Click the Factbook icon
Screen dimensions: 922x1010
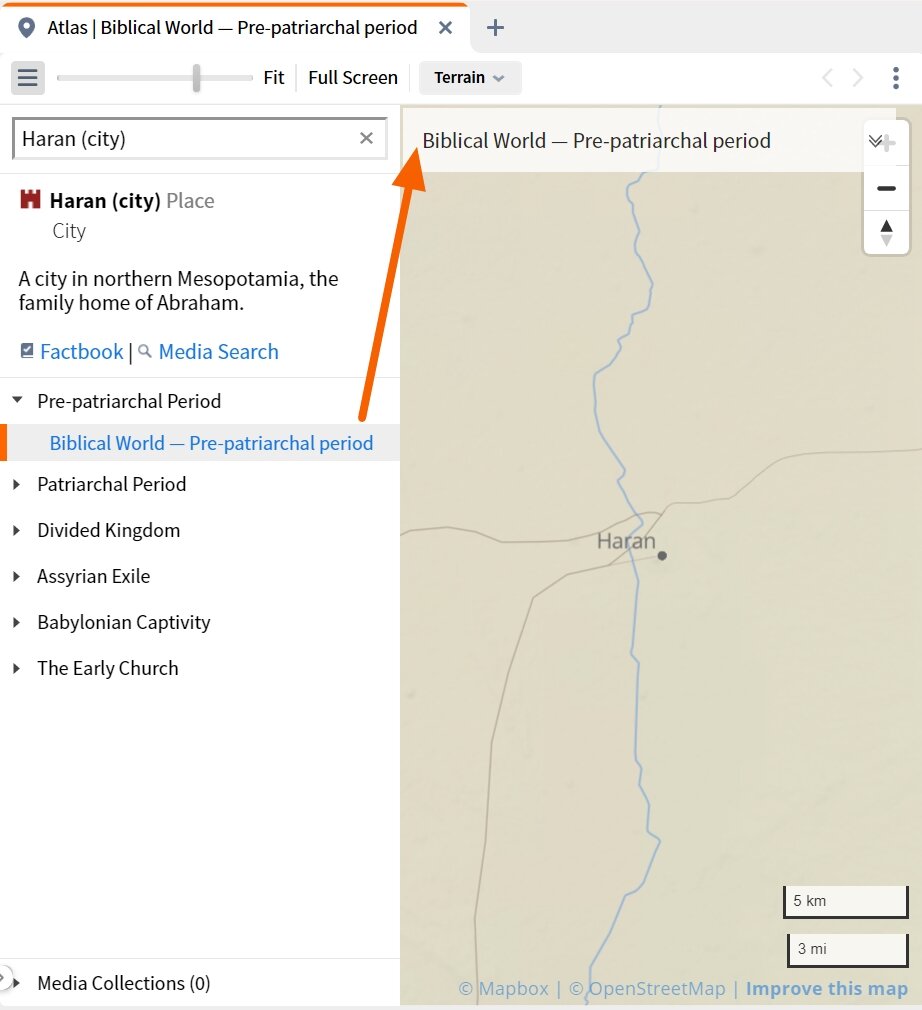[29, 351]
